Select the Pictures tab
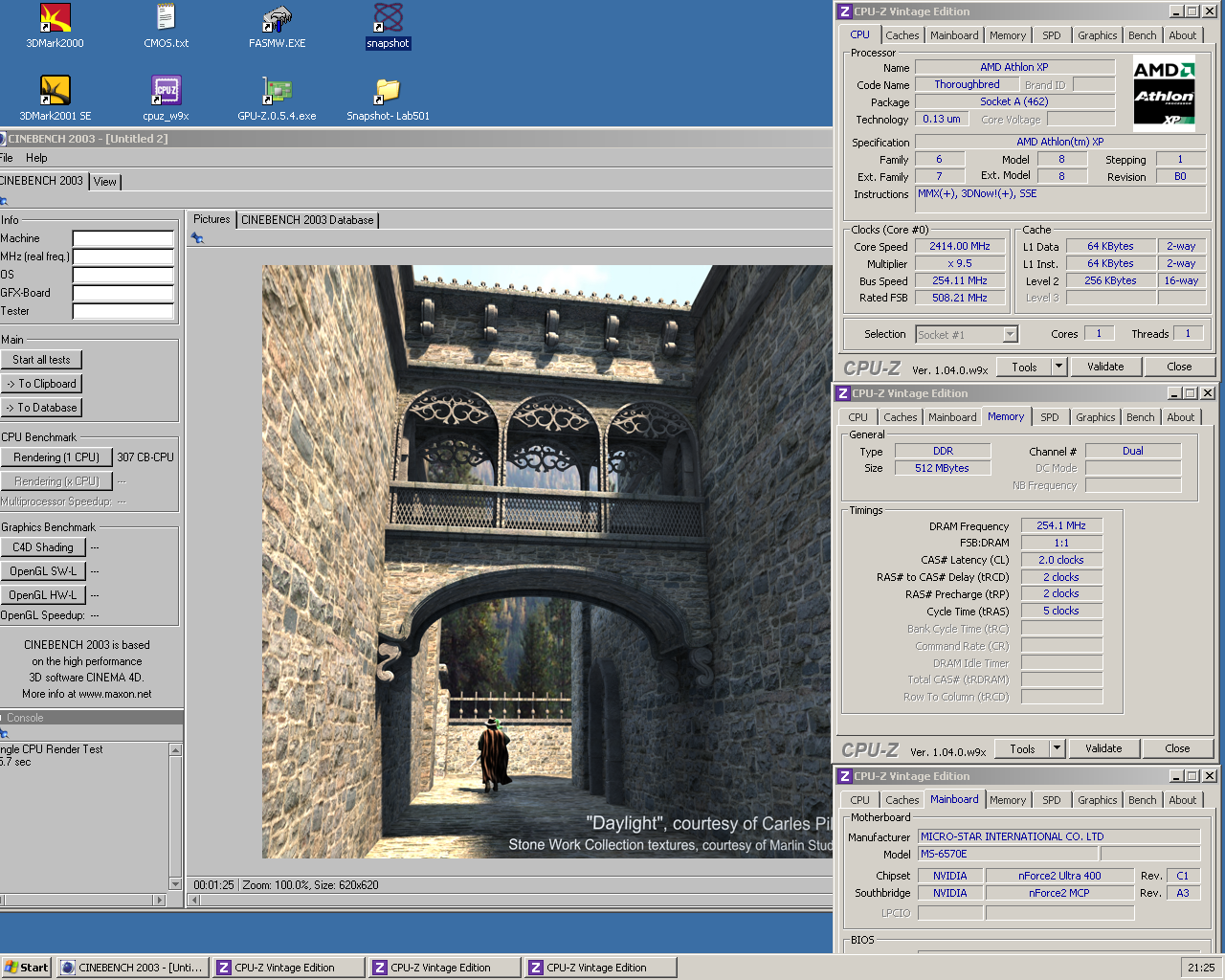Screen dimensions: 1225x980 click(x=212, y=219)
